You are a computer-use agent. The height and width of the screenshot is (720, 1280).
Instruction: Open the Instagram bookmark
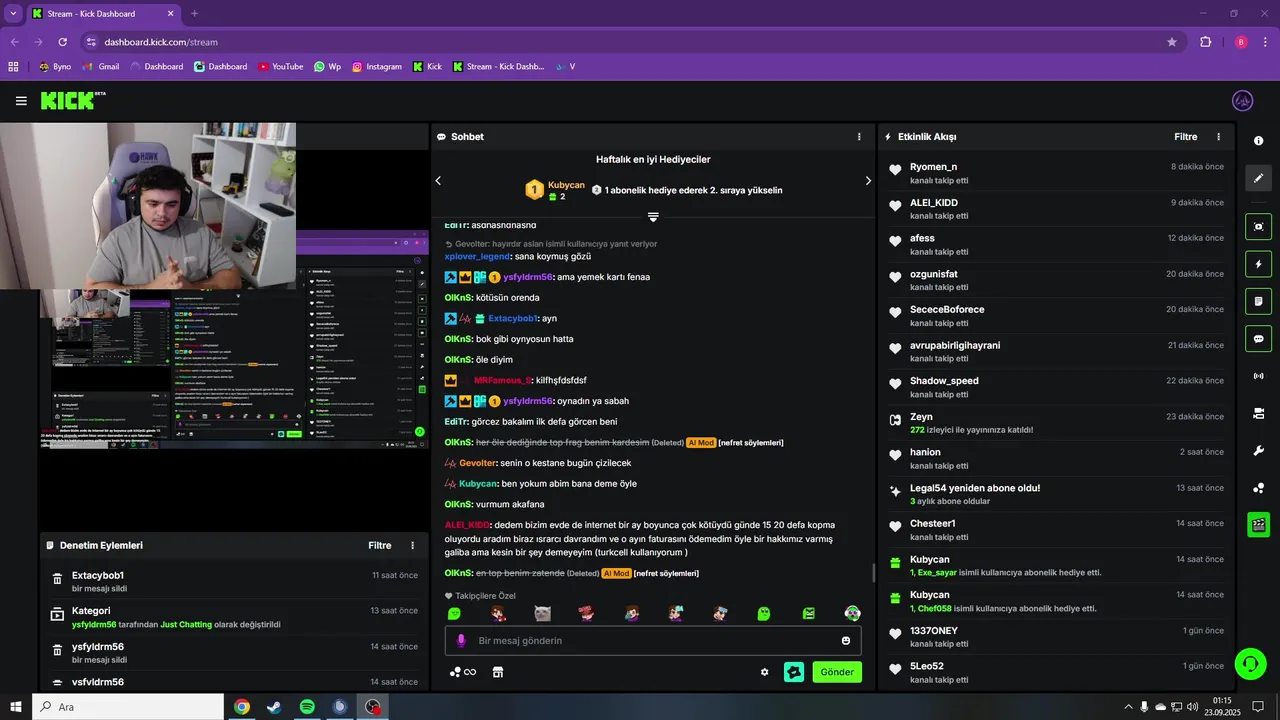point(376,67)
